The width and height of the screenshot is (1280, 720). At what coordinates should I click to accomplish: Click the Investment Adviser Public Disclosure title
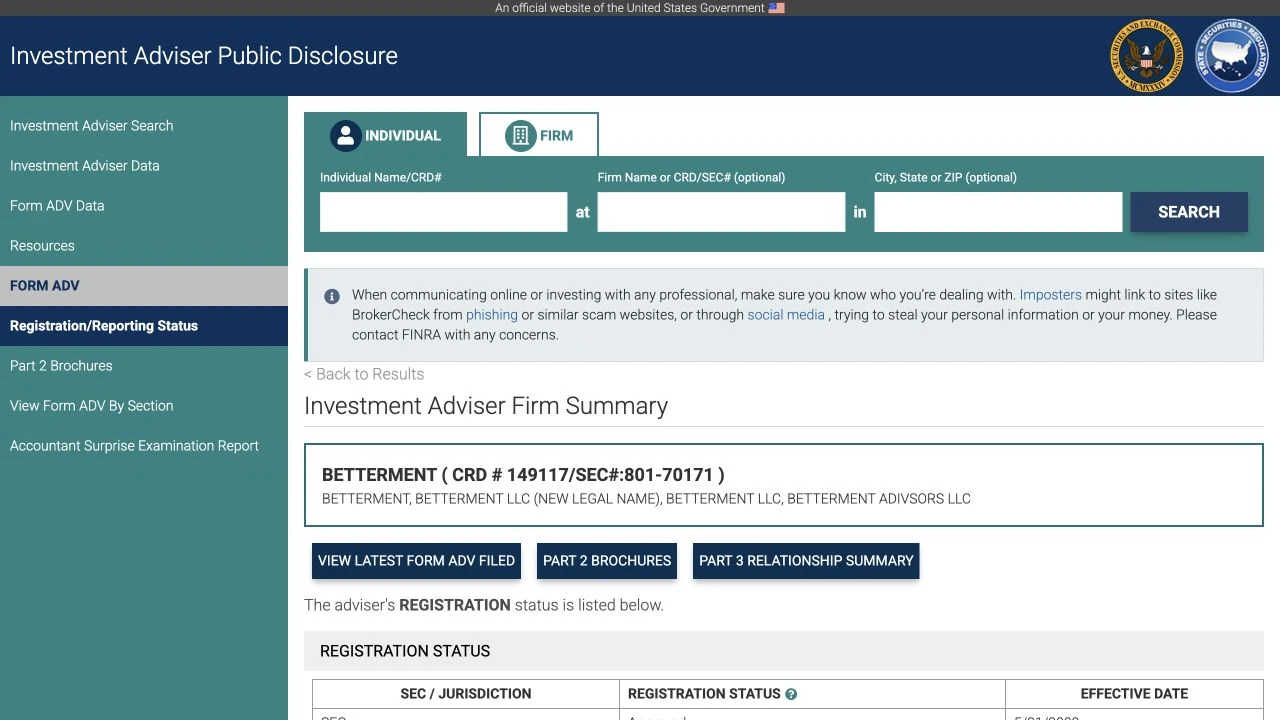point(204,56)
